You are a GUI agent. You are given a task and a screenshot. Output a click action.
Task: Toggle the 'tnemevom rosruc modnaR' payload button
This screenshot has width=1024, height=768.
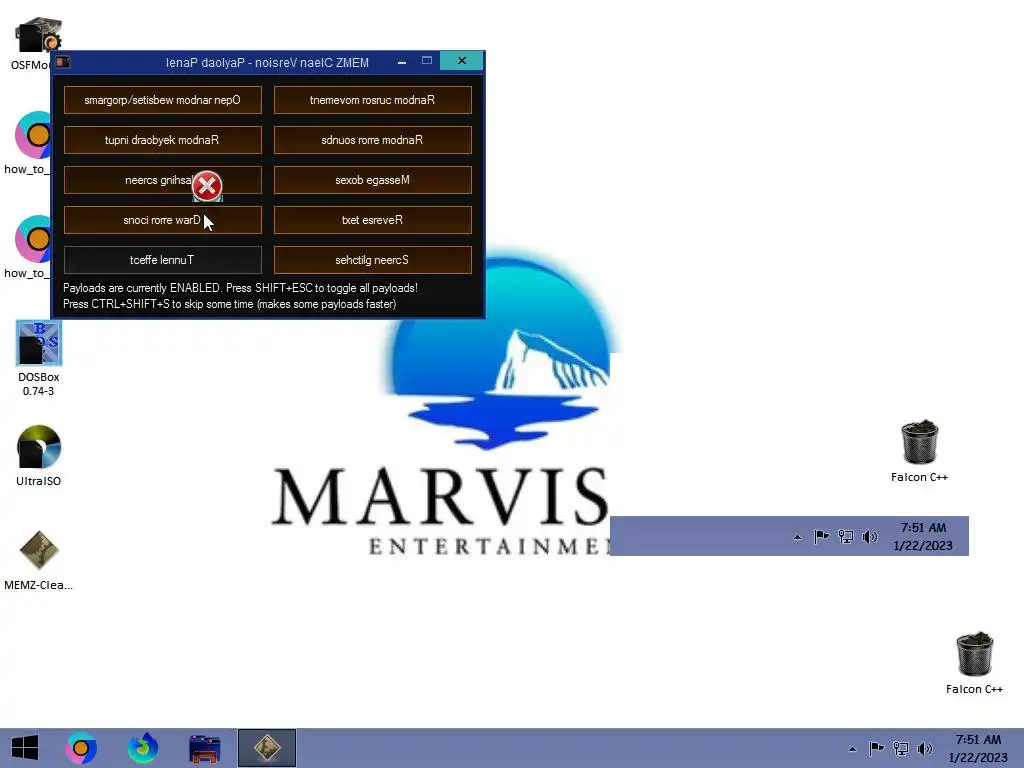coord(372,100)
